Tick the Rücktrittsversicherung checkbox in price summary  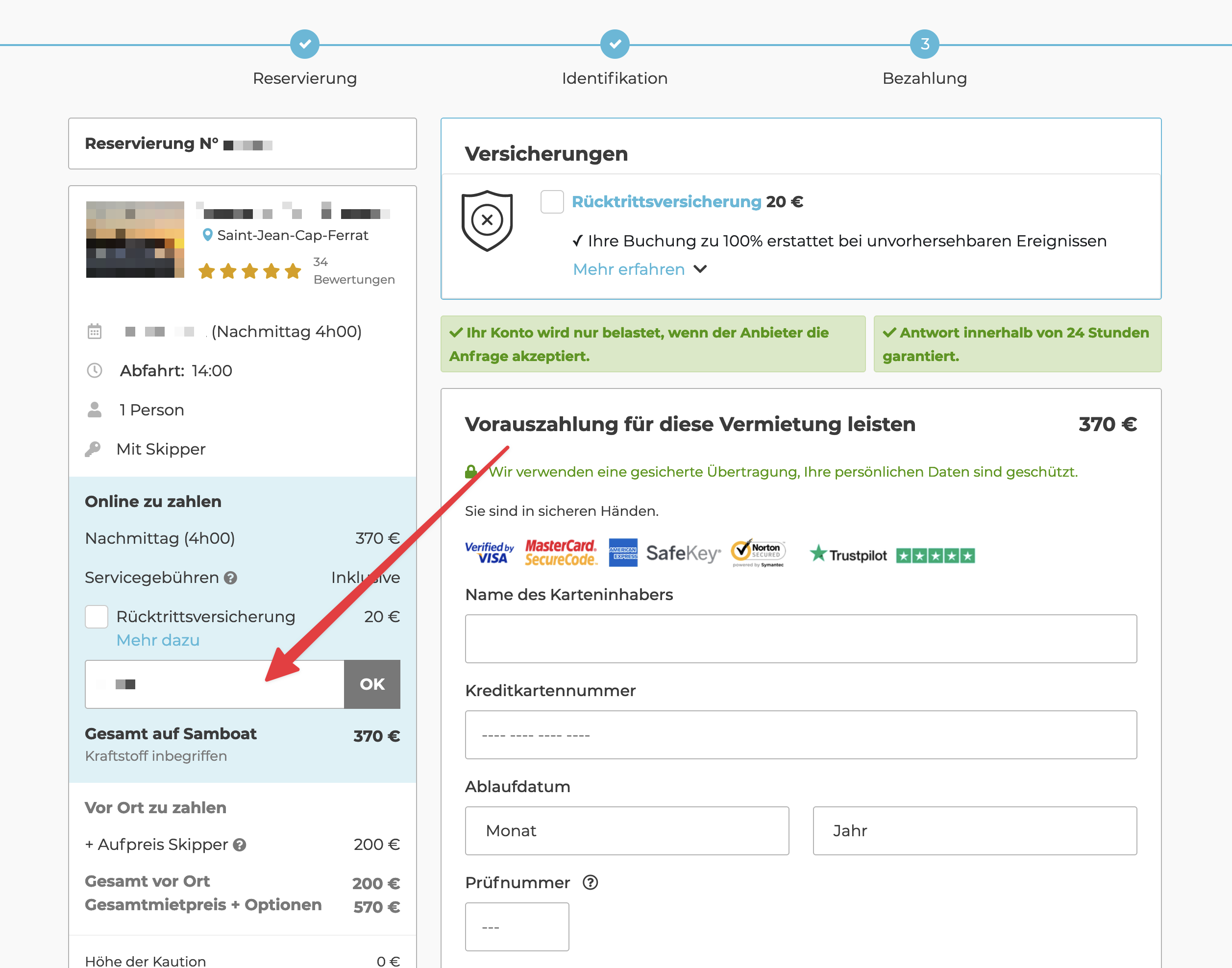[97, 617]
